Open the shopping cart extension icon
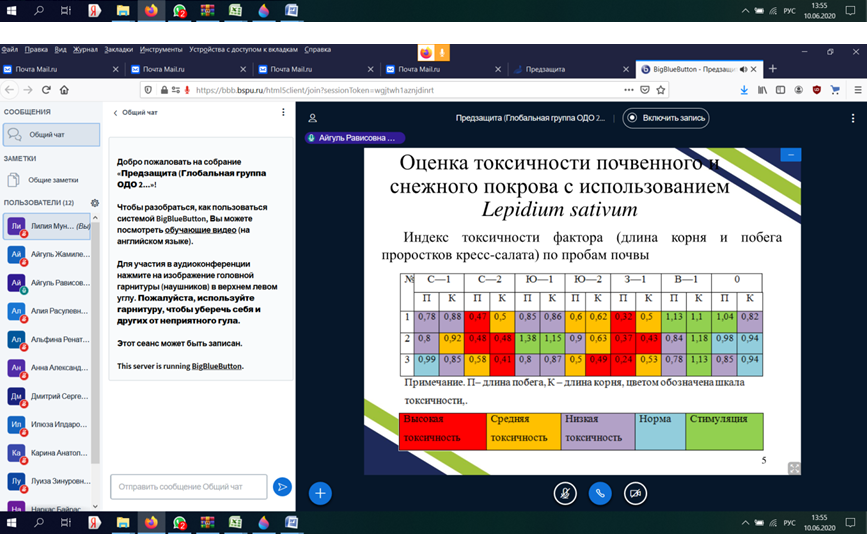 click(835, 90)
